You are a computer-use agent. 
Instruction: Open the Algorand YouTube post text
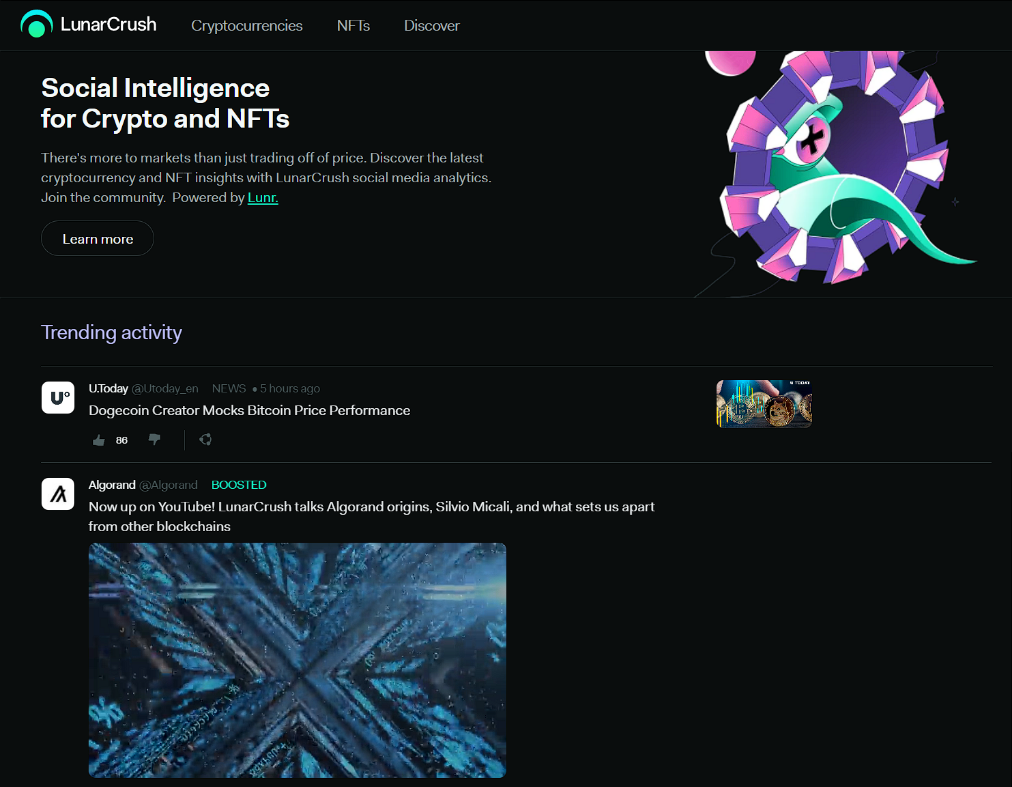point(371,516)
